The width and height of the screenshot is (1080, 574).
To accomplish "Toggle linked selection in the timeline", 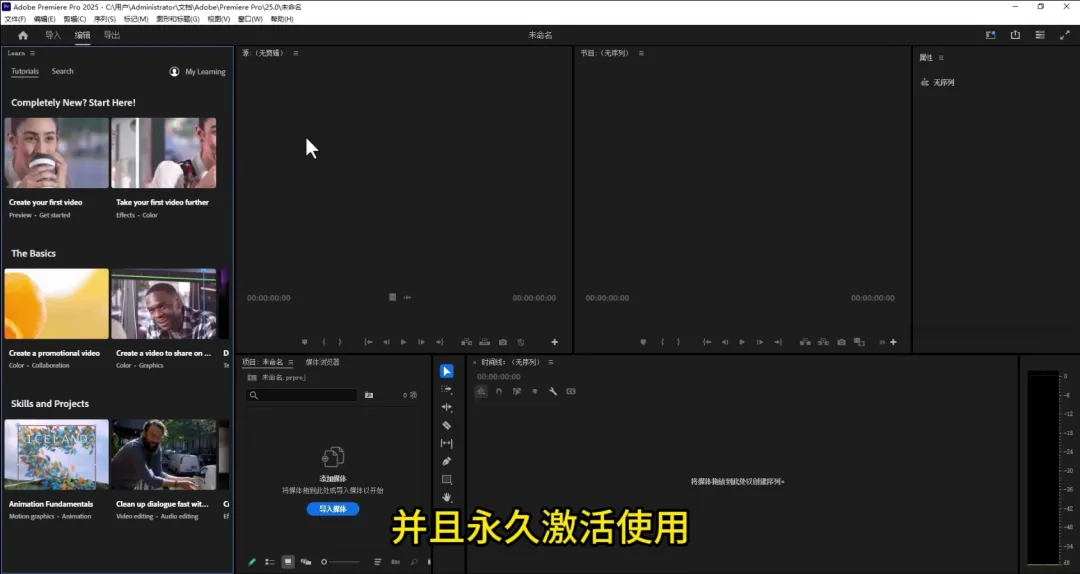I will (x=517, y=391).
